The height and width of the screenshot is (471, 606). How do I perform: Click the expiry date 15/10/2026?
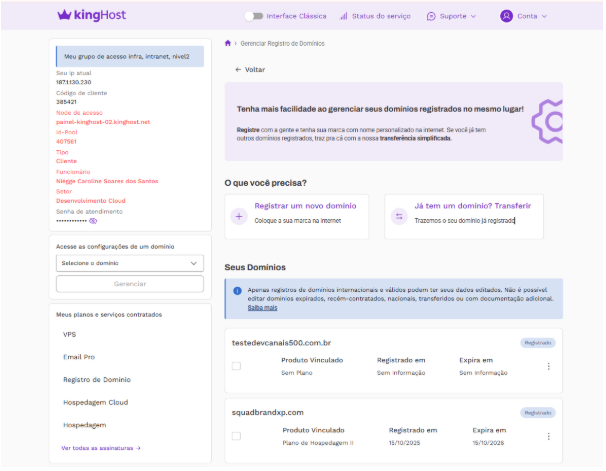tap(488, 443)
